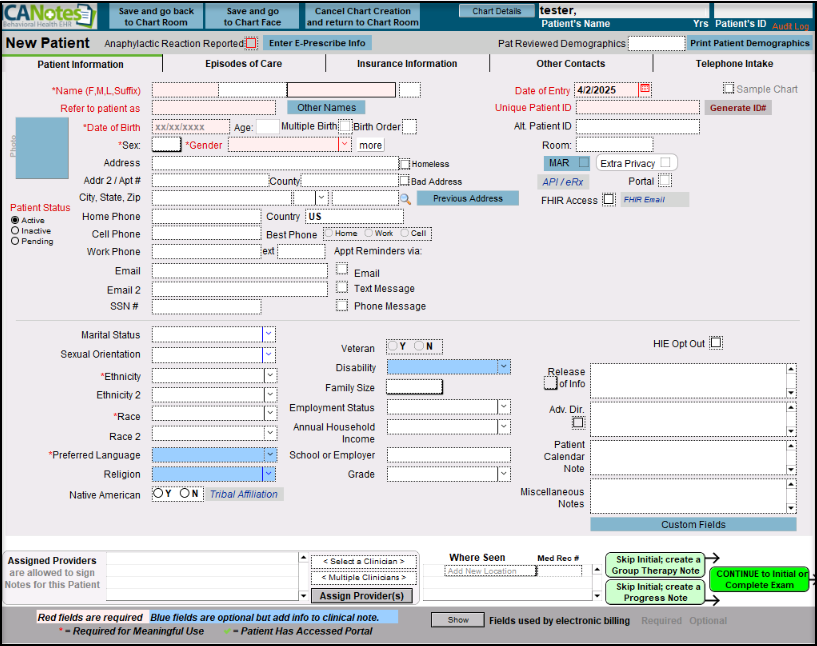
Task: Enable Text Message appointment reminders
Action: 342,288
